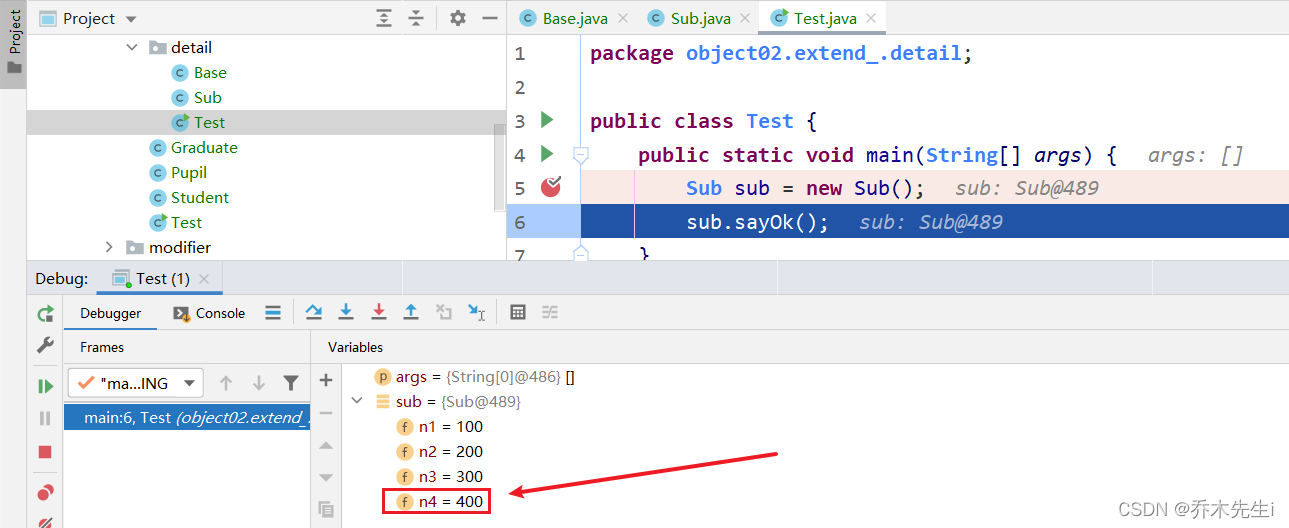Resume program with green play icon
1289x528 pixels.
(x=45, y=386)
